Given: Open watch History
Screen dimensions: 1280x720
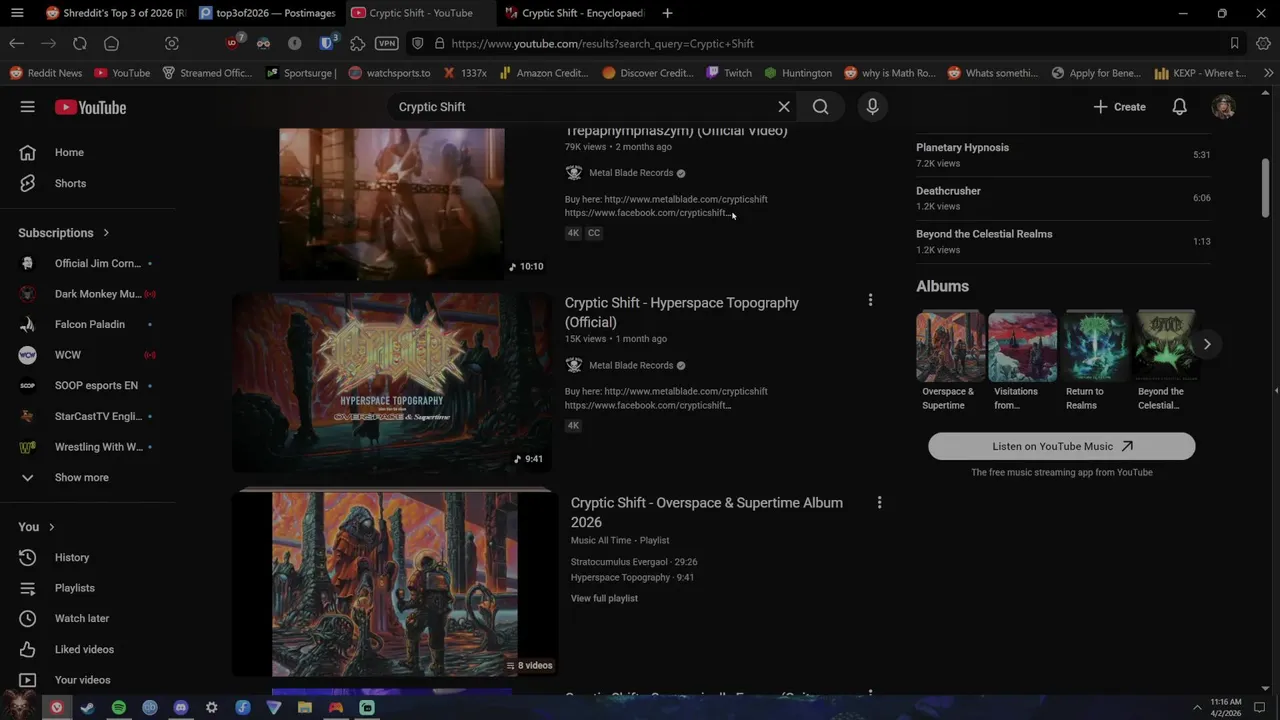Looking at the screenshot, I should click(88, 557).
